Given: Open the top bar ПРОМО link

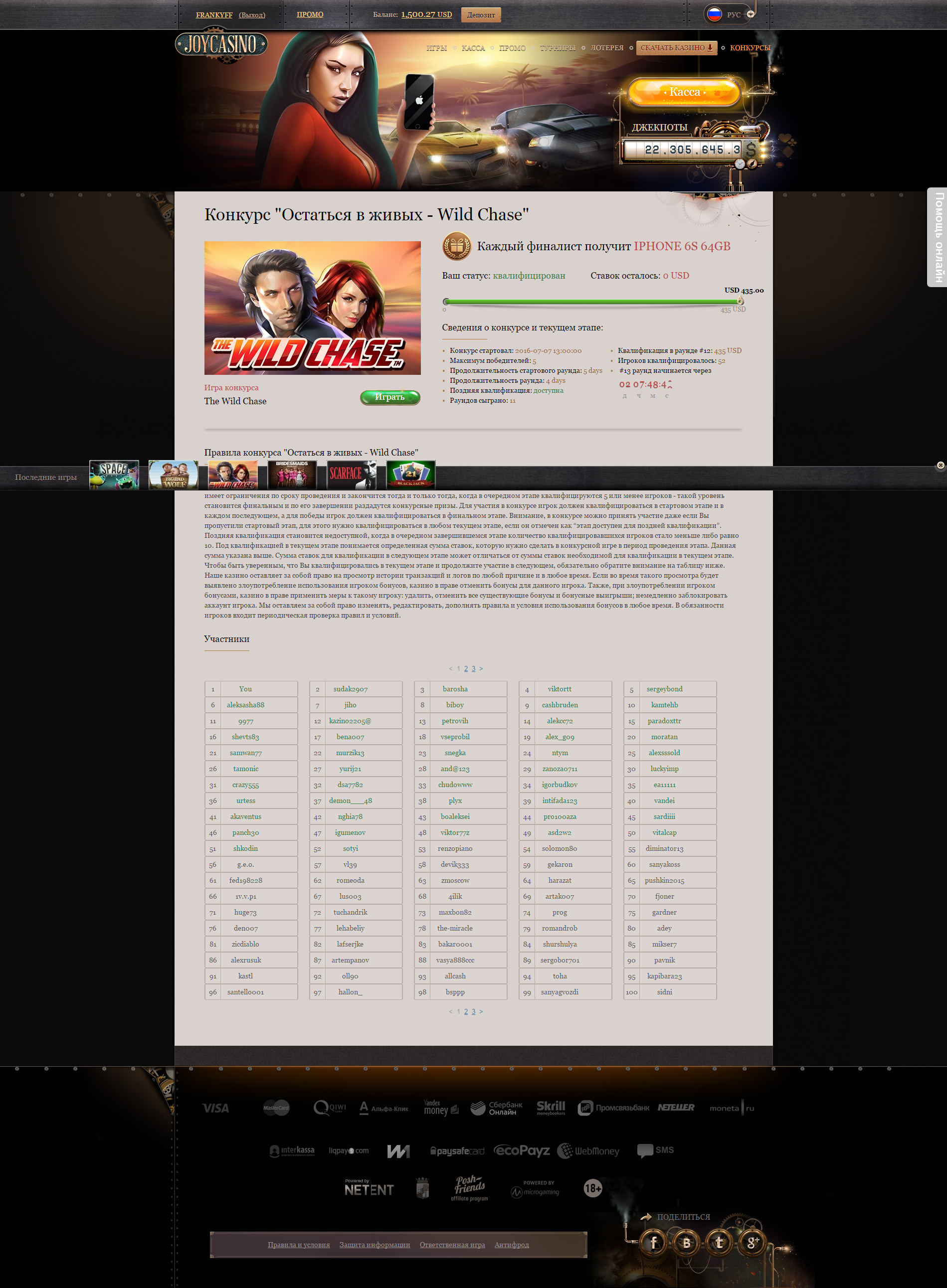Looking at the screenshot, I should tap(310, 14).
